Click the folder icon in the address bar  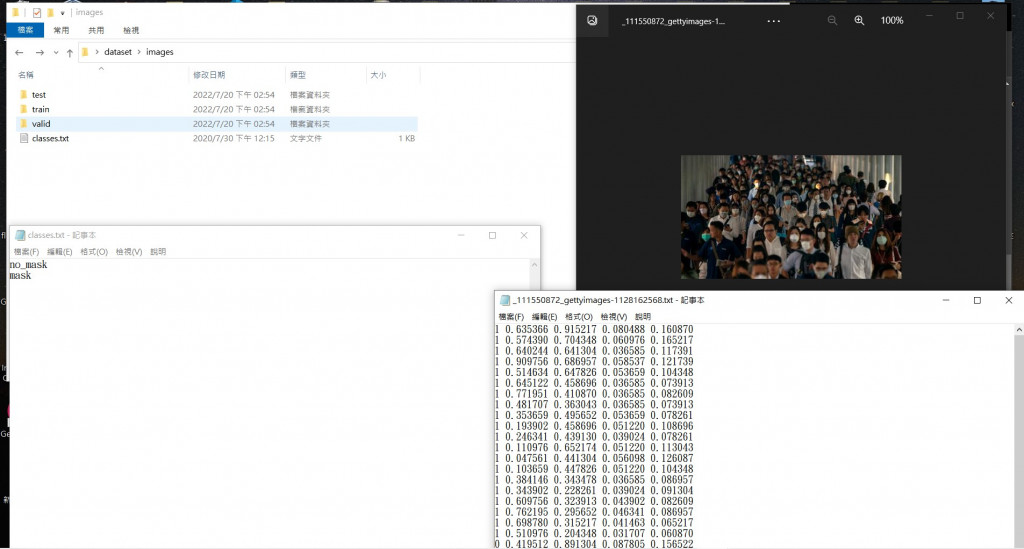(x=85, y=52)
